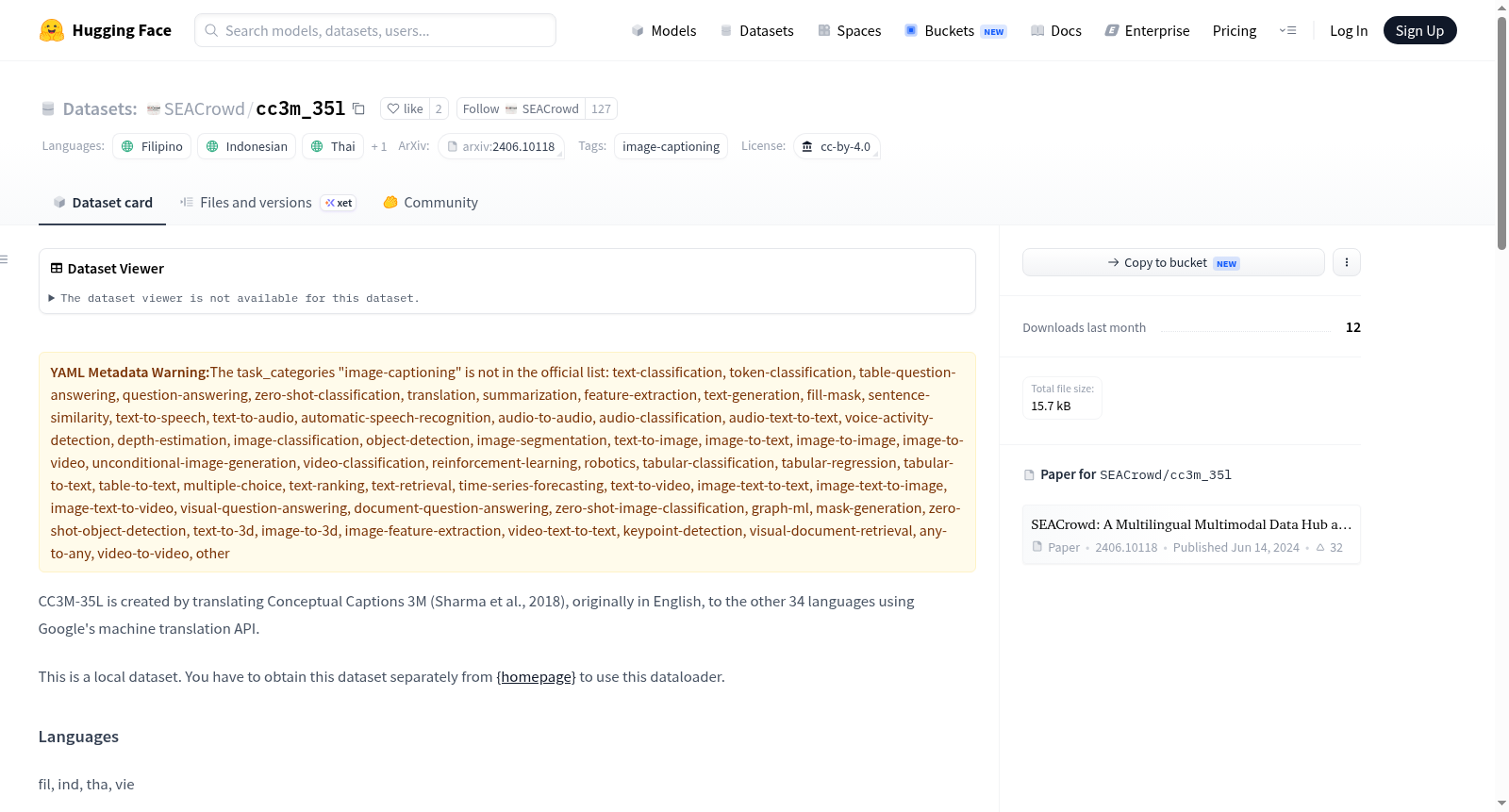Screen dimensions: 1509x812
Task: Select the Filipino language tag
Action: pos(152,146)
